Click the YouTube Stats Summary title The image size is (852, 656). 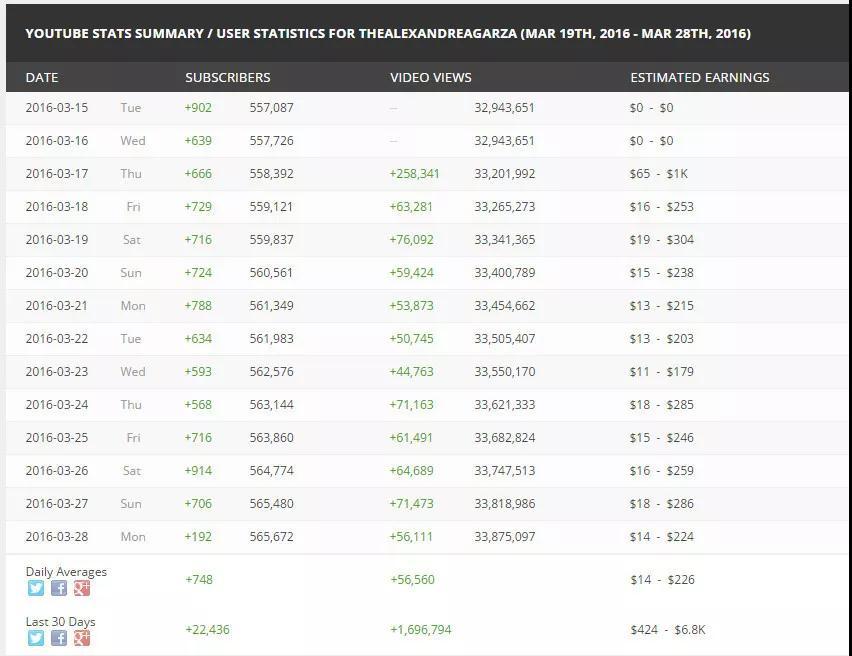387,33
